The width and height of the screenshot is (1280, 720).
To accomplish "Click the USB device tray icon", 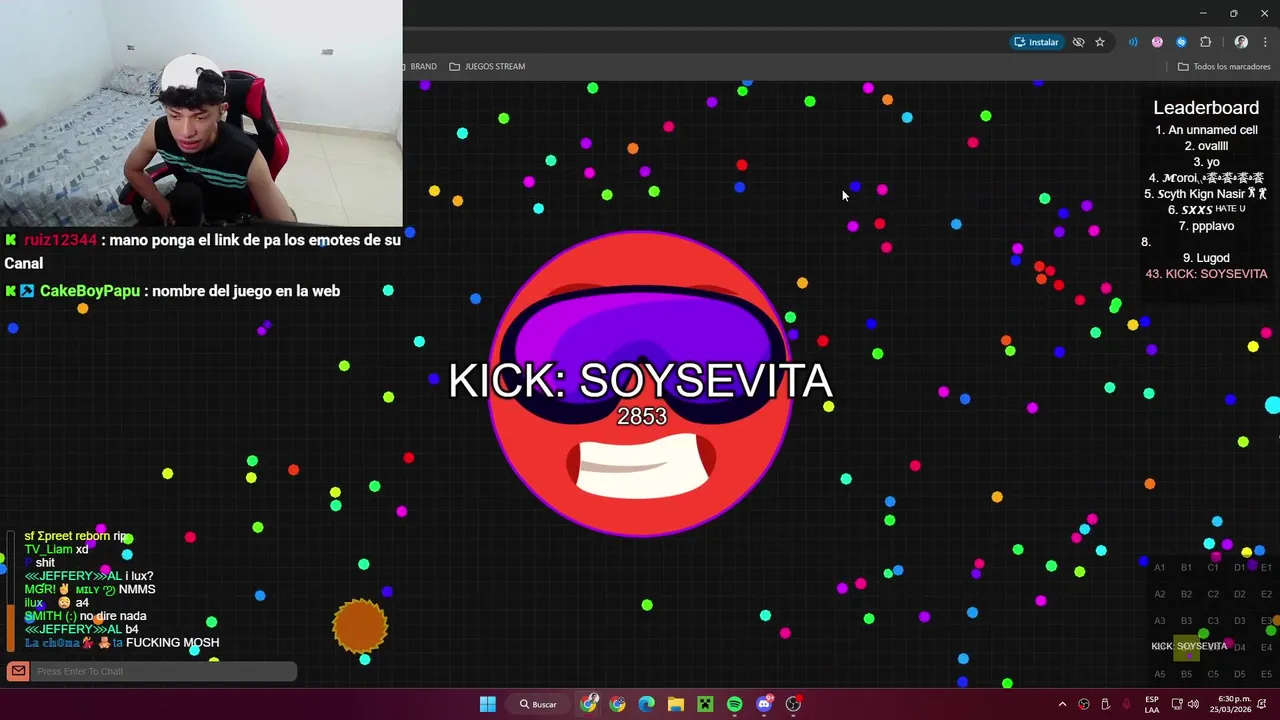I will click(1105, 704).
